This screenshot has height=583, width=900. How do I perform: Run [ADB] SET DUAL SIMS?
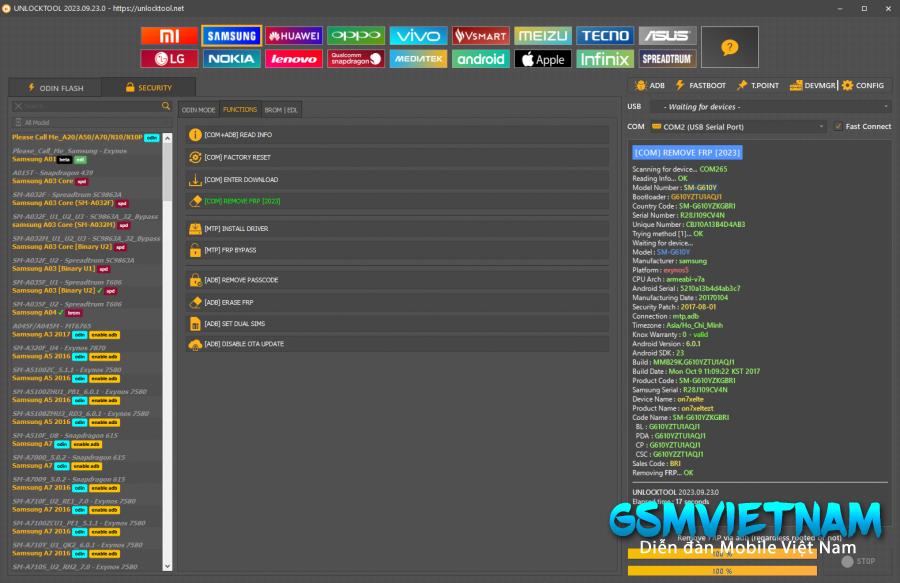397,324
